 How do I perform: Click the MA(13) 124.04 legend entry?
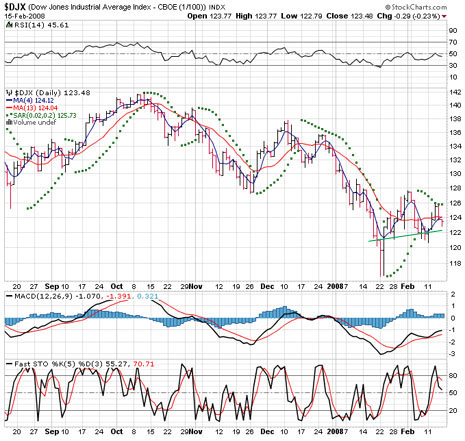coord(35,108)
